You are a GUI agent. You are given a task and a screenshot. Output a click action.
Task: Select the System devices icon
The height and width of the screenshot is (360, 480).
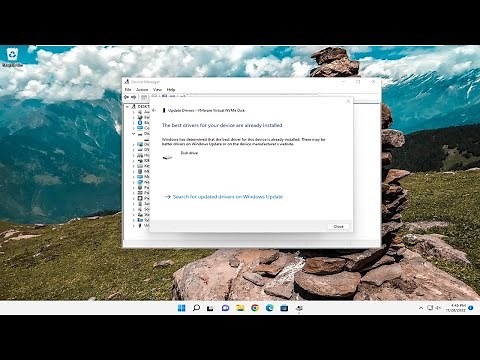tap(140, 220)
